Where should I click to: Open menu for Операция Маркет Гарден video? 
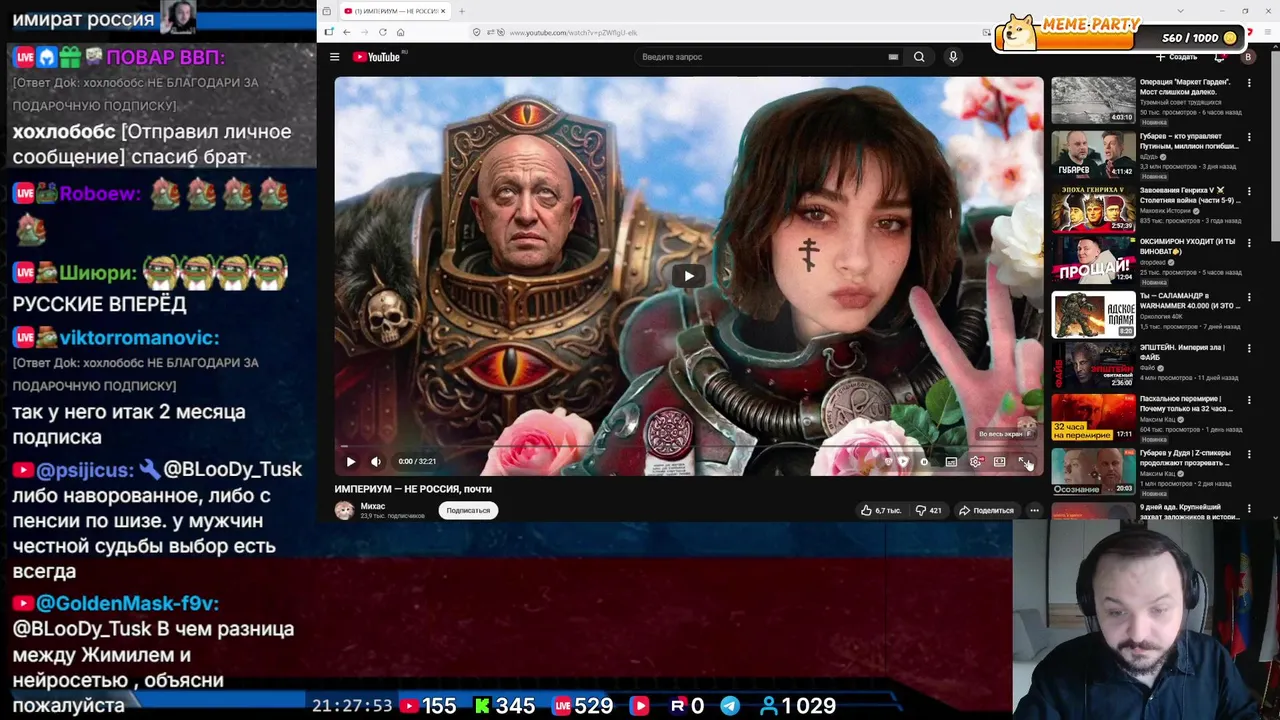point(1249,84)
